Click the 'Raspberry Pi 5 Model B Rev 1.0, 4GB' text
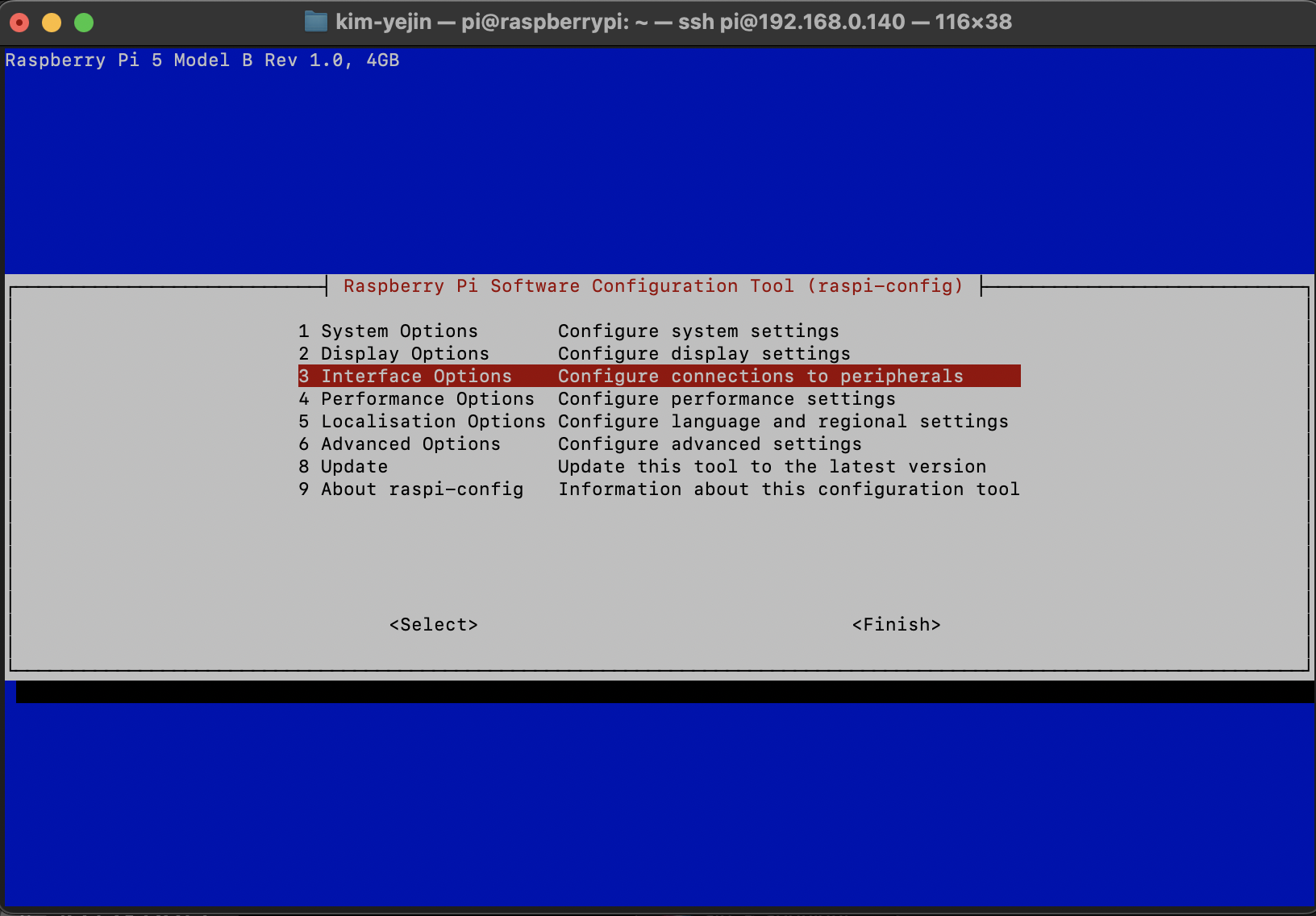Image resolution: width=1316 pixels, height=916 pixels. pos(202,60)
